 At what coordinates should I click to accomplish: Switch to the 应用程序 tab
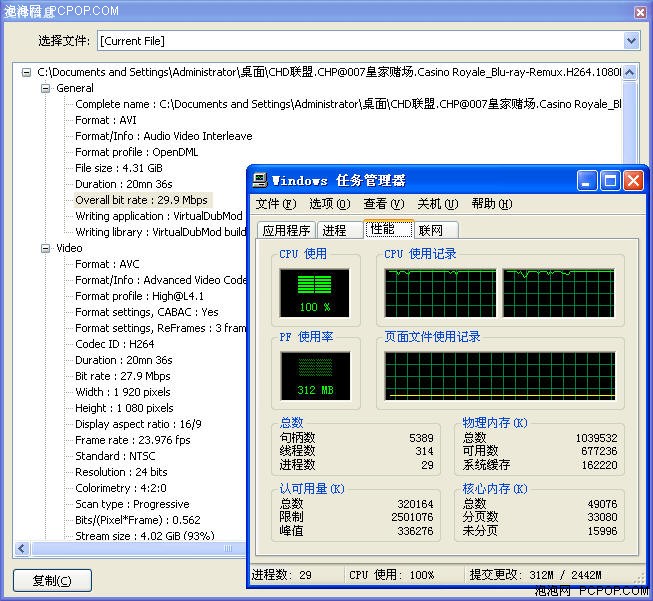[x=287, y=230]
